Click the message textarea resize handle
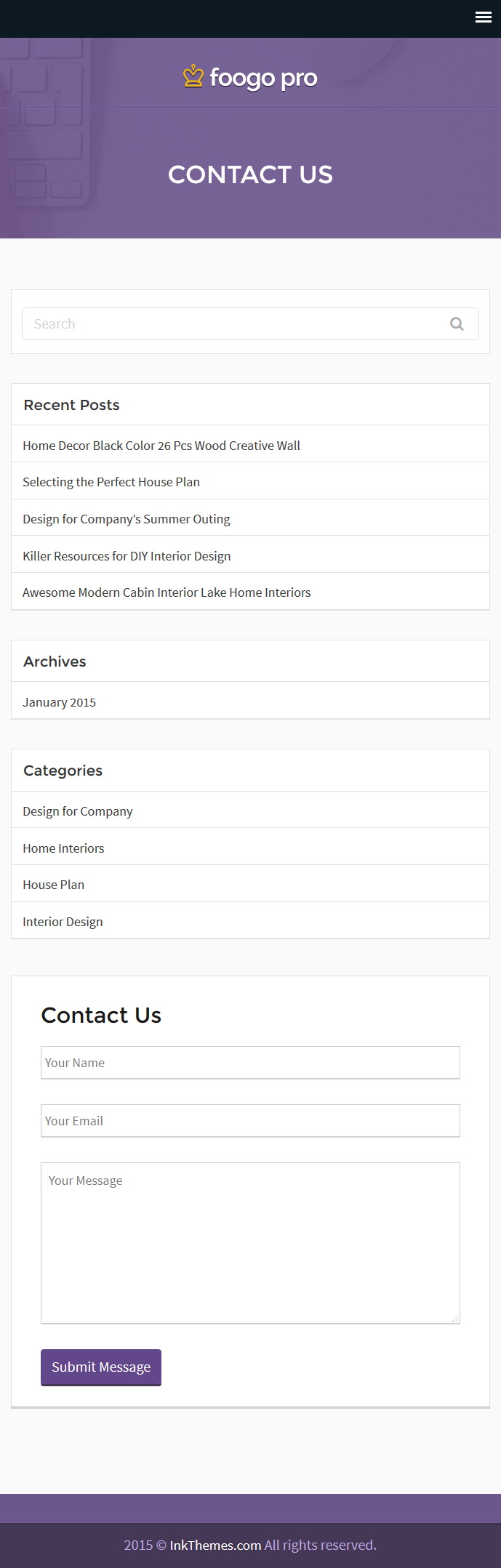Viewport: 501px width, 1568px height. (x=455, y=1319)
